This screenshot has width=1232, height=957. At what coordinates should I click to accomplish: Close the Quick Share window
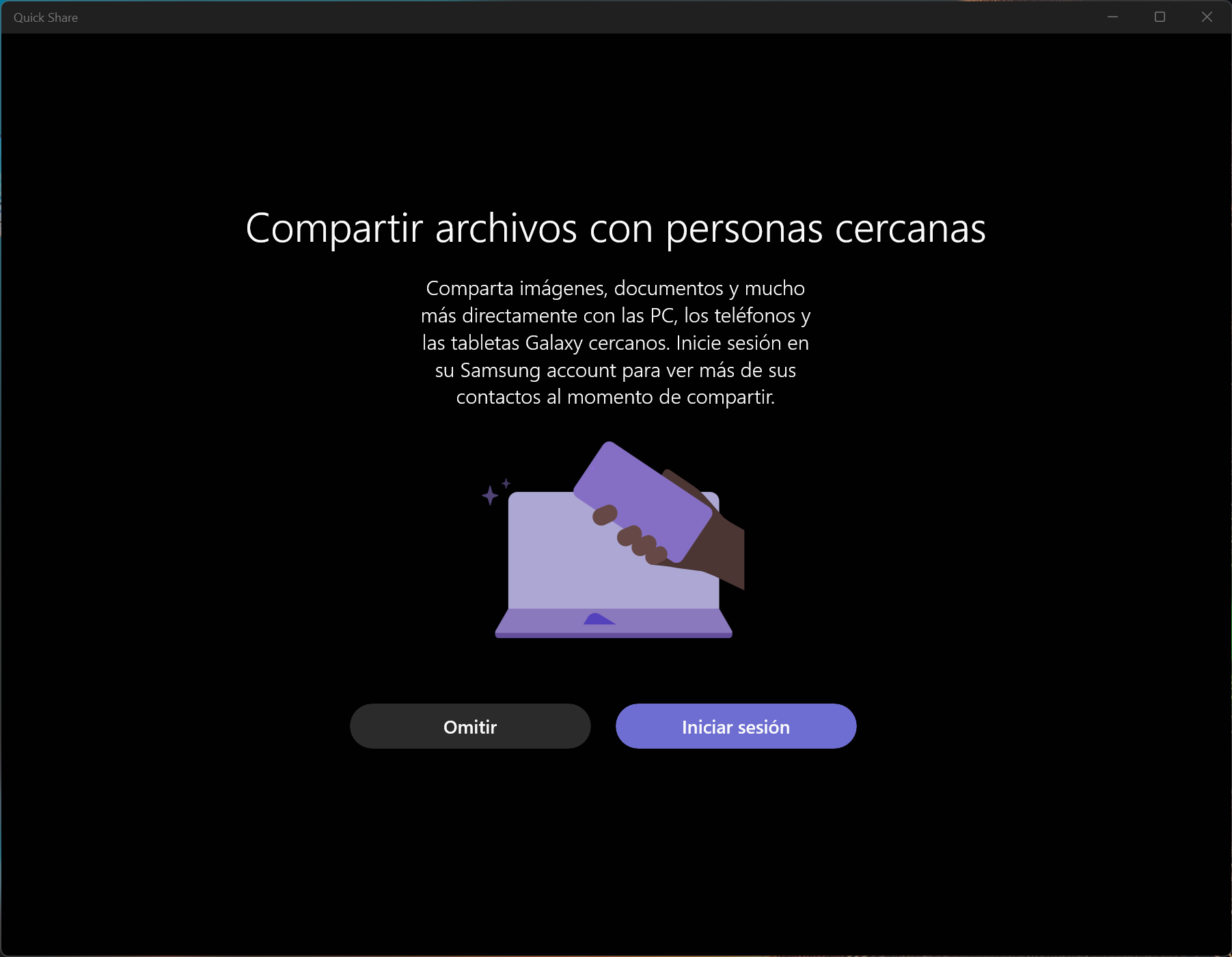coord(1207,17)
